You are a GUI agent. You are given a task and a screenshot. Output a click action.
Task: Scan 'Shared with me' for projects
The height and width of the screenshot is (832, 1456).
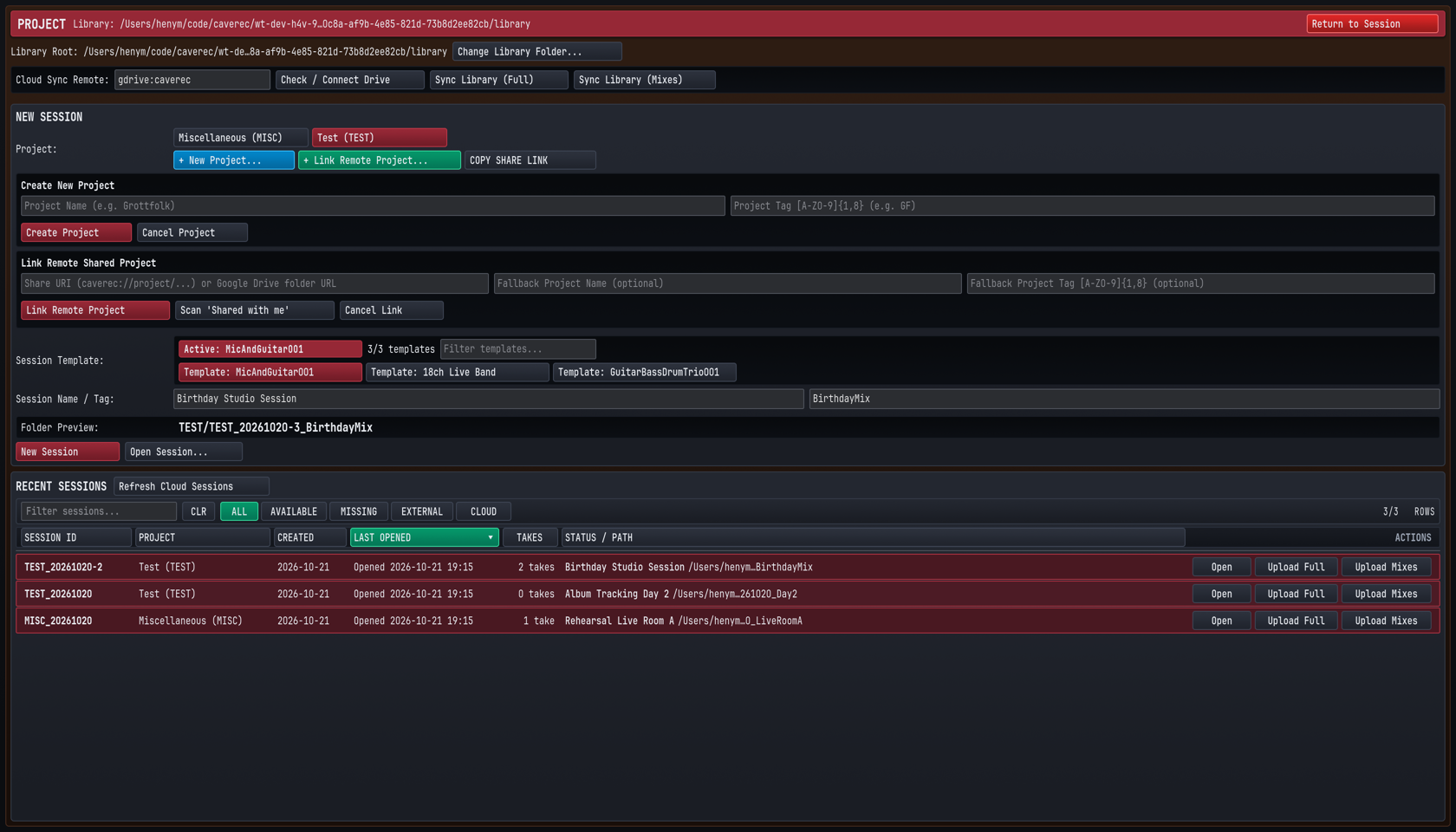(254, 310)
